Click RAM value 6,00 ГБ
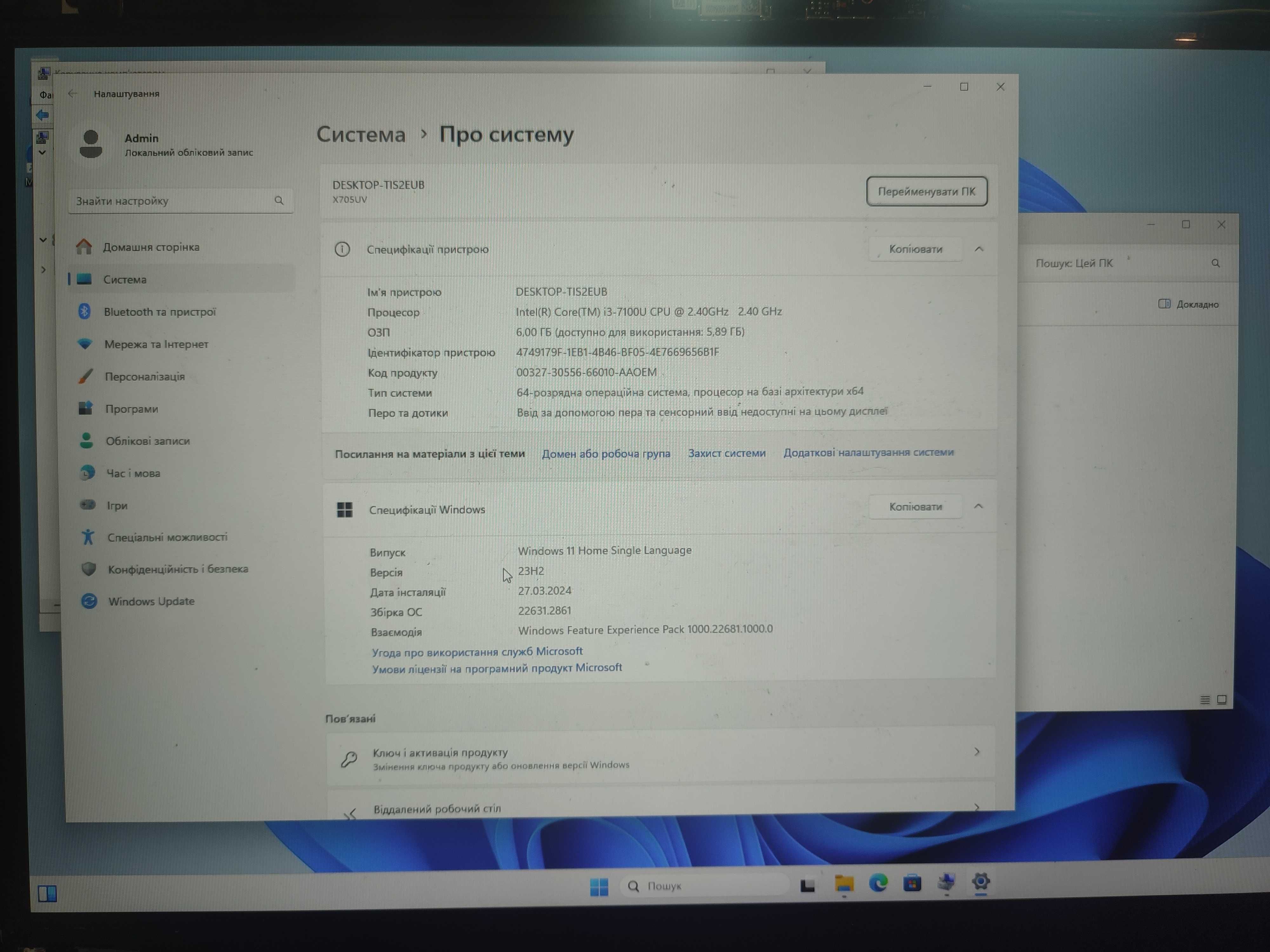The width and height of the screenshot is (1270, 952). point(630,332)
